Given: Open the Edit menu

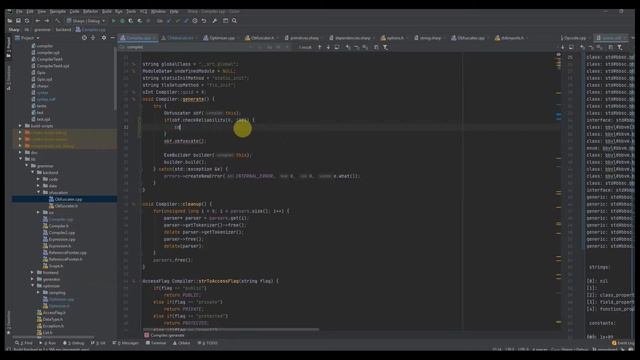Looking at the screenshot, I should [30, 11].
